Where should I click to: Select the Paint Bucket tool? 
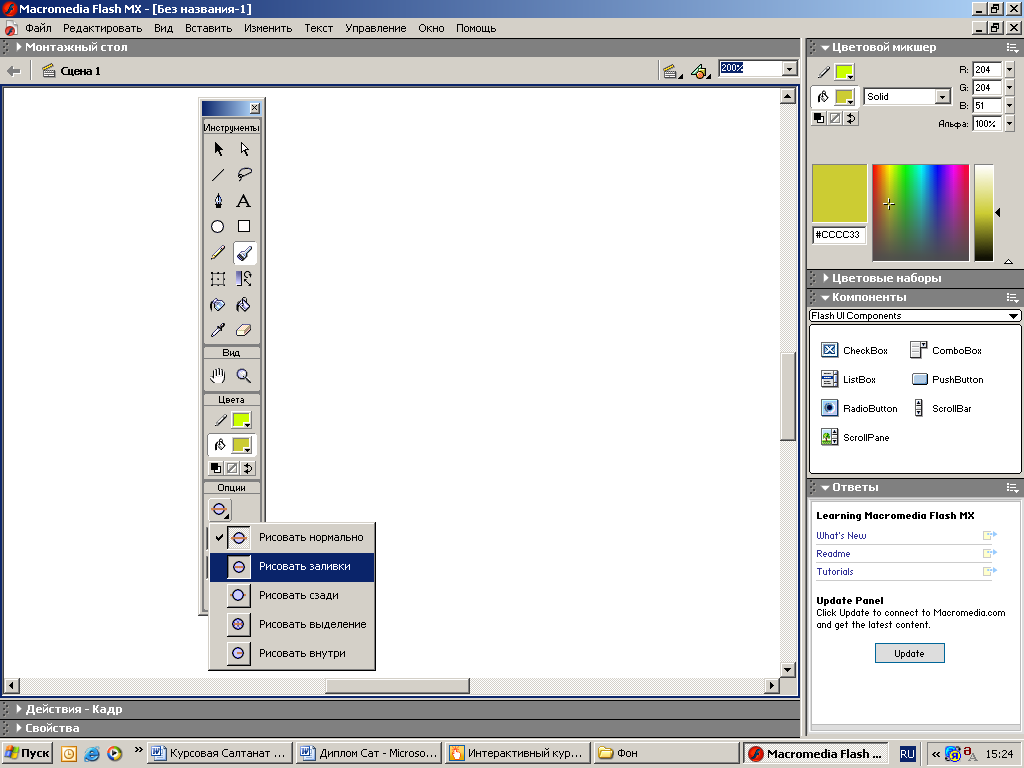tap(244, 305)
